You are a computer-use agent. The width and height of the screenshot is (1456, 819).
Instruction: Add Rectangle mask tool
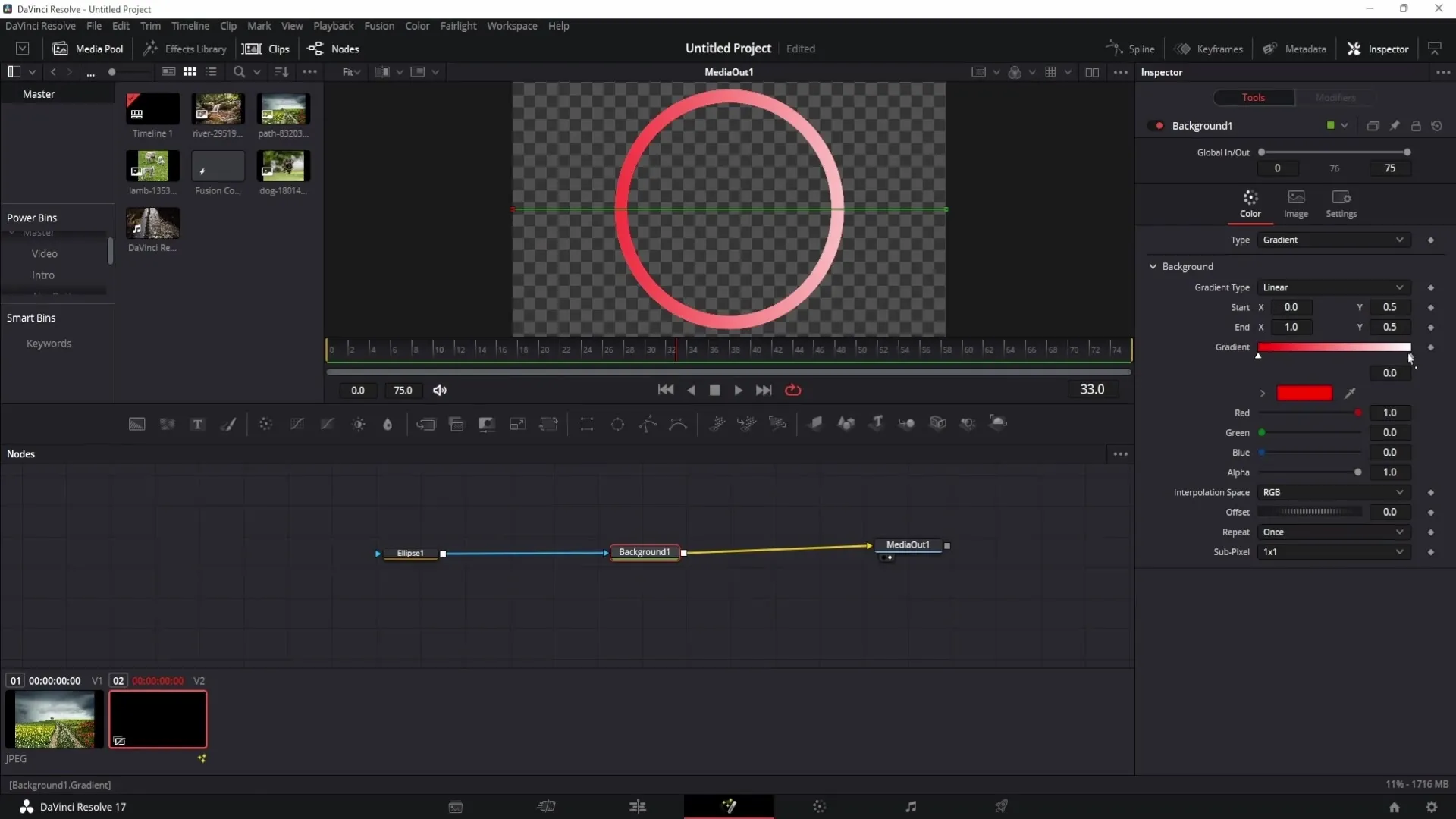tap(587, 425)
